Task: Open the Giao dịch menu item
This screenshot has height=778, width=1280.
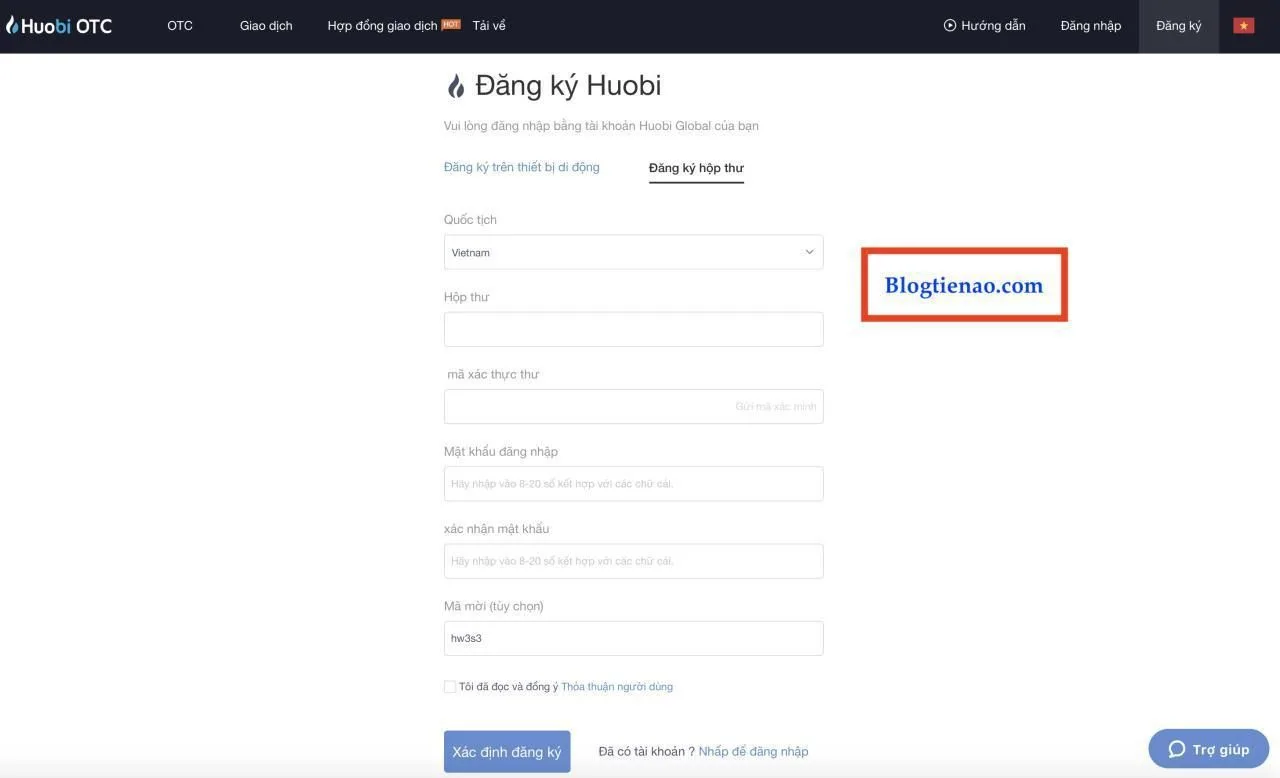Action: tap(265, 25)
